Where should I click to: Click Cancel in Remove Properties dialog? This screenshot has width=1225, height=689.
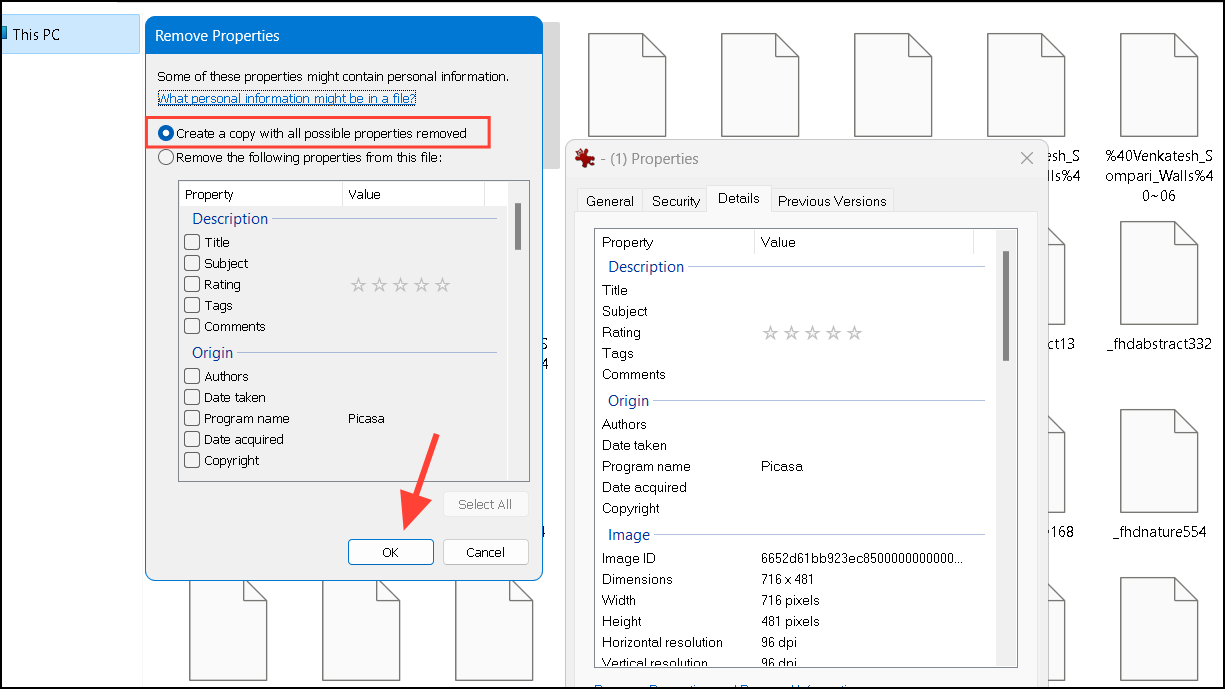click(485, 552)
